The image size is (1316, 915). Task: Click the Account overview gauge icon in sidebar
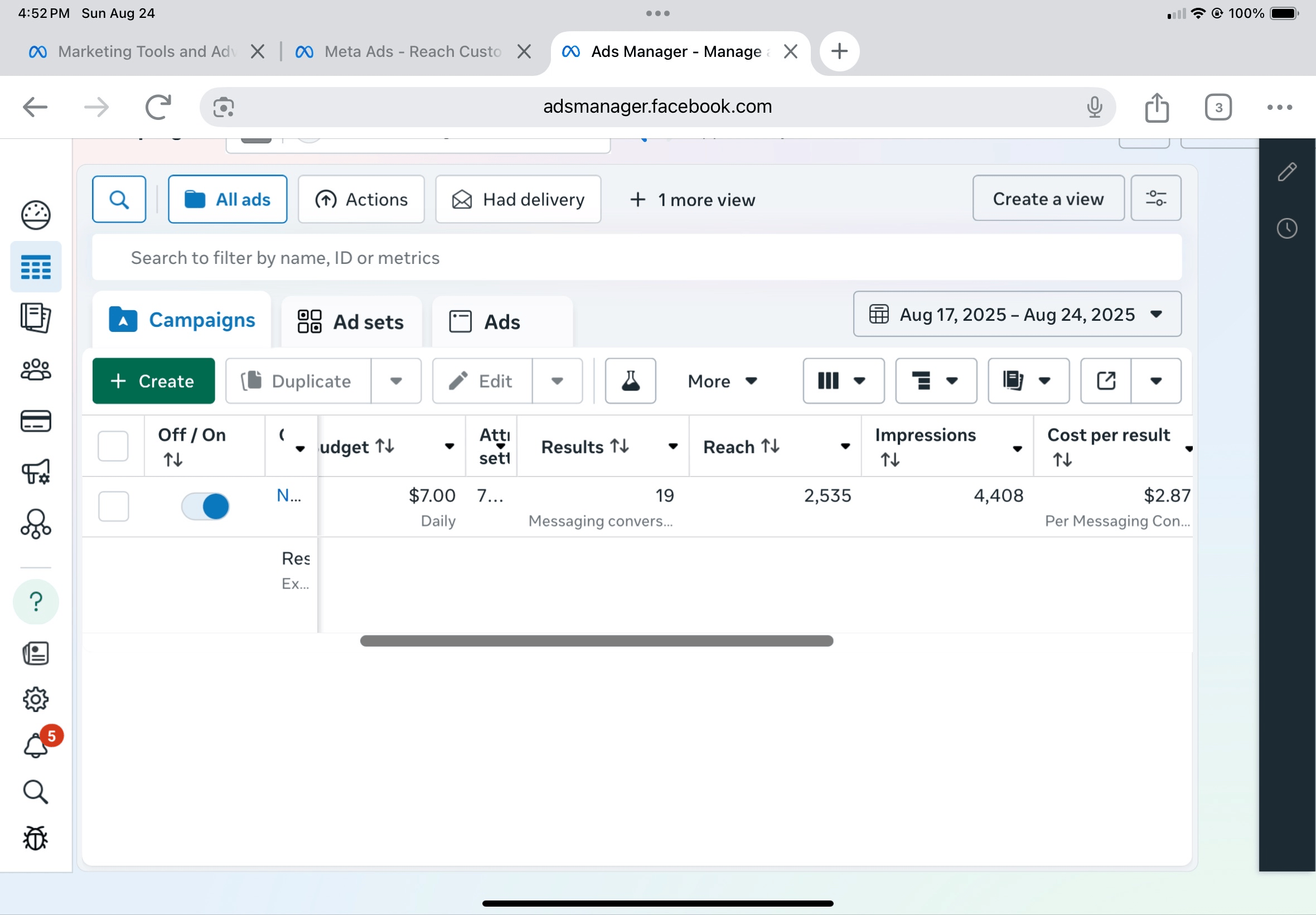tap(36, 215)
